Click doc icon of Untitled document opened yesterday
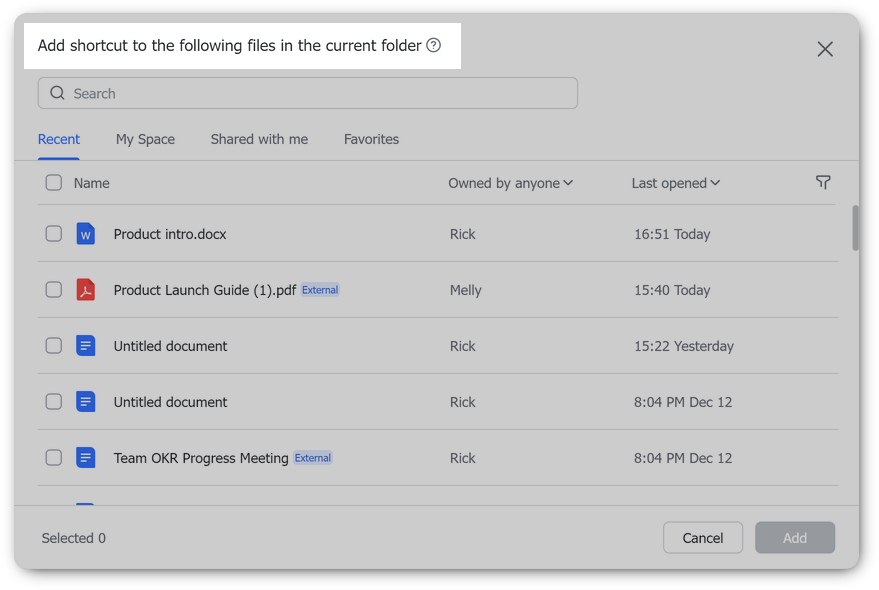The image size is (879, 590). (x=86, y=346)
